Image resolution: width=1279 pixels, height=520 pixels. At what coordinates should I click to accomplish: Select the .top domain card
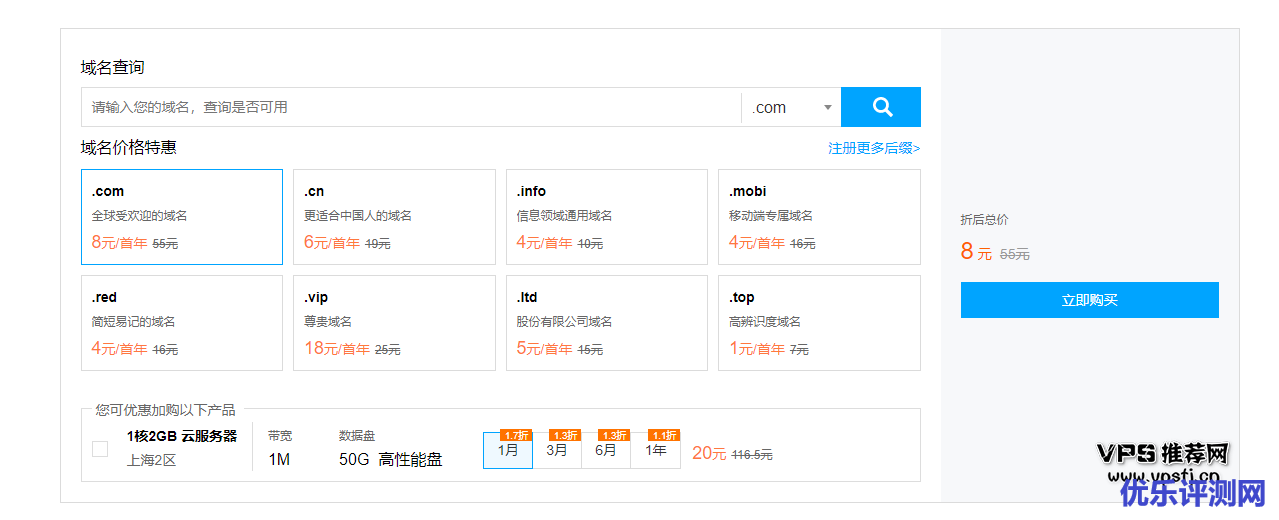point(818,323)
